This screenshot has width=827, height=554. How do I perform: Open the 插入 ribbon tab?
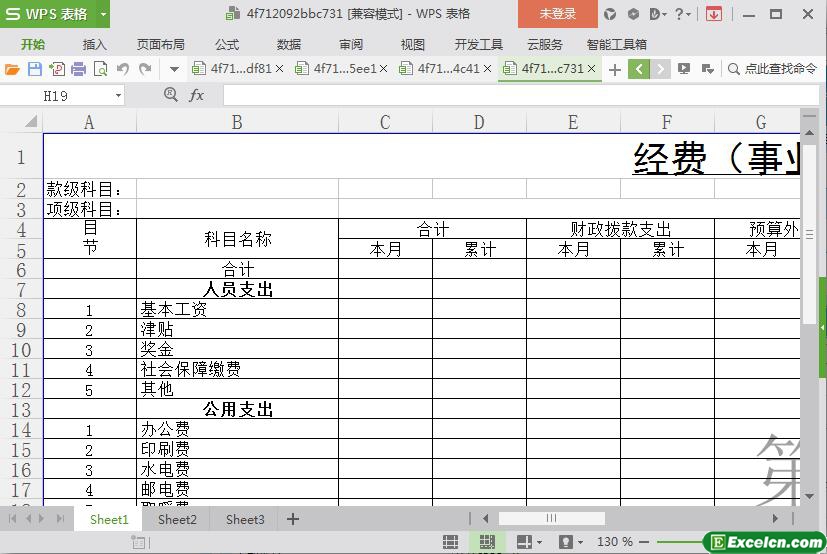[94, 44]
